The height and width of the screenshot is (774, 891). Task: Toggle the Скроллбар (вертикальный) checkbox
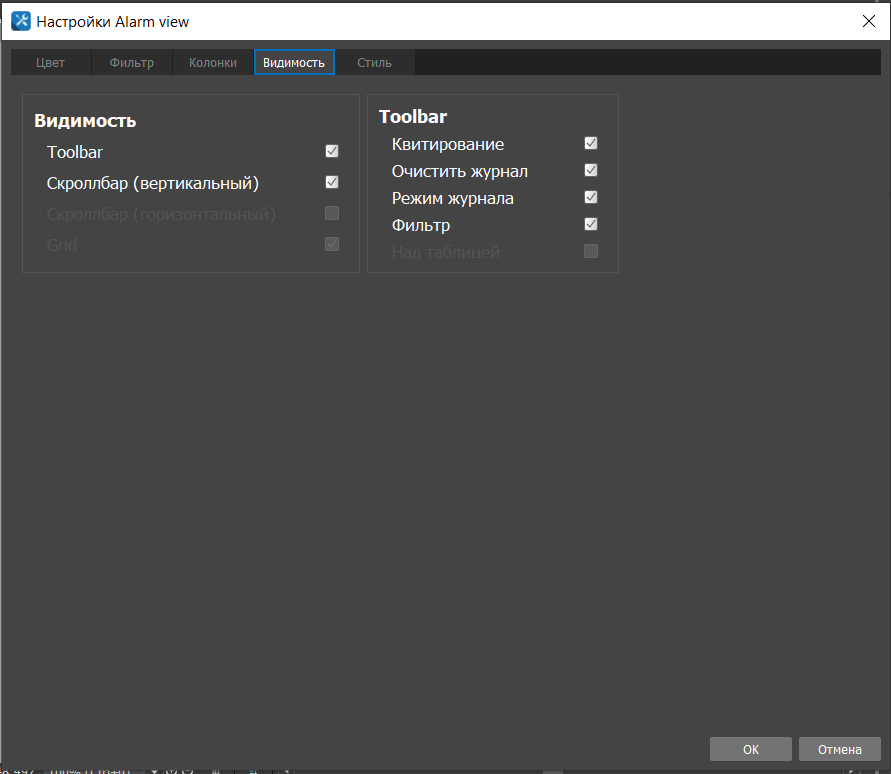coord(332,183)
